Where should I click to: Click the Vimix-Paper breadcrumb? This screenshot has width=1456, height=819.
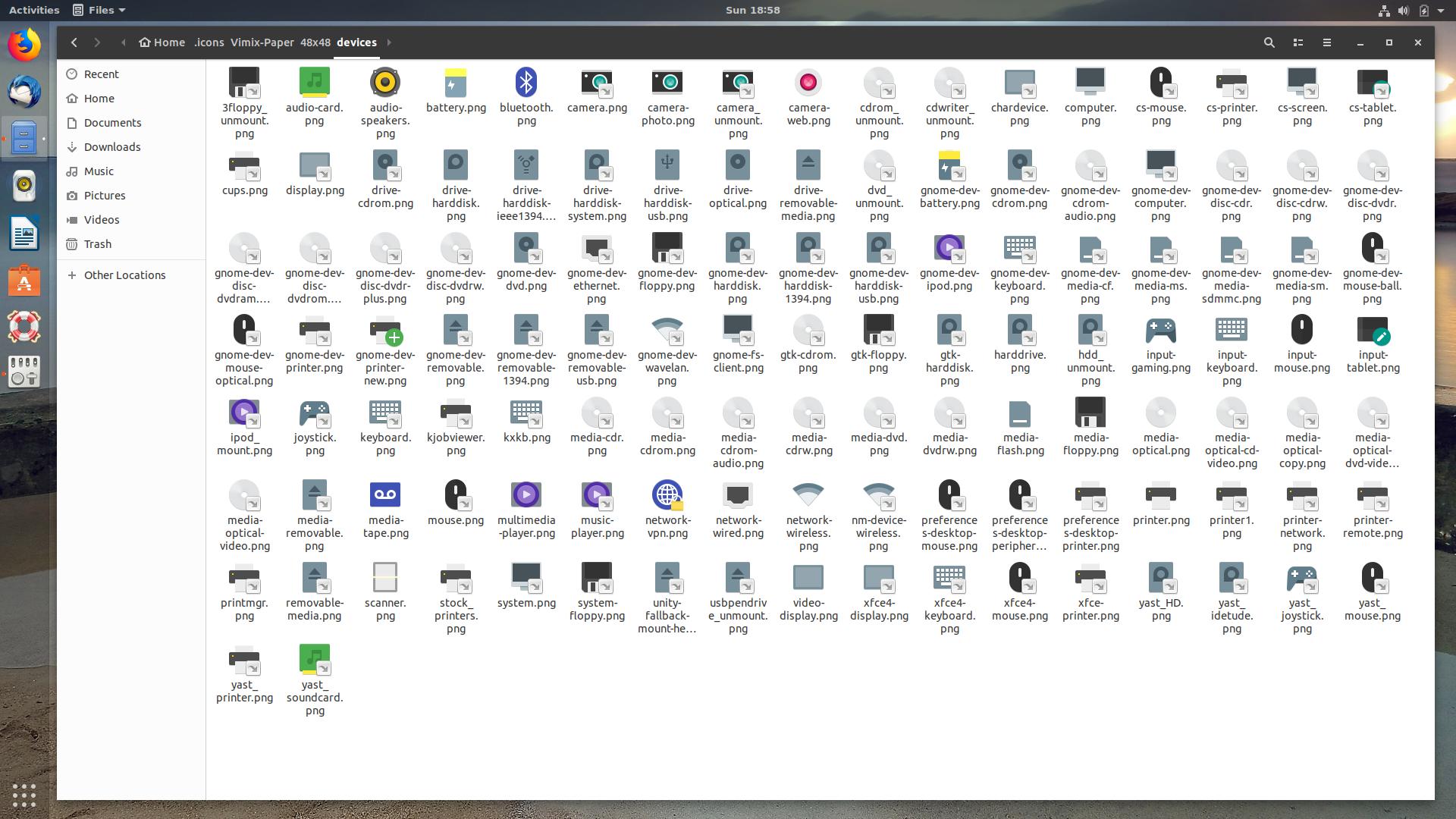pyautogui.click(x=263, y=42)
